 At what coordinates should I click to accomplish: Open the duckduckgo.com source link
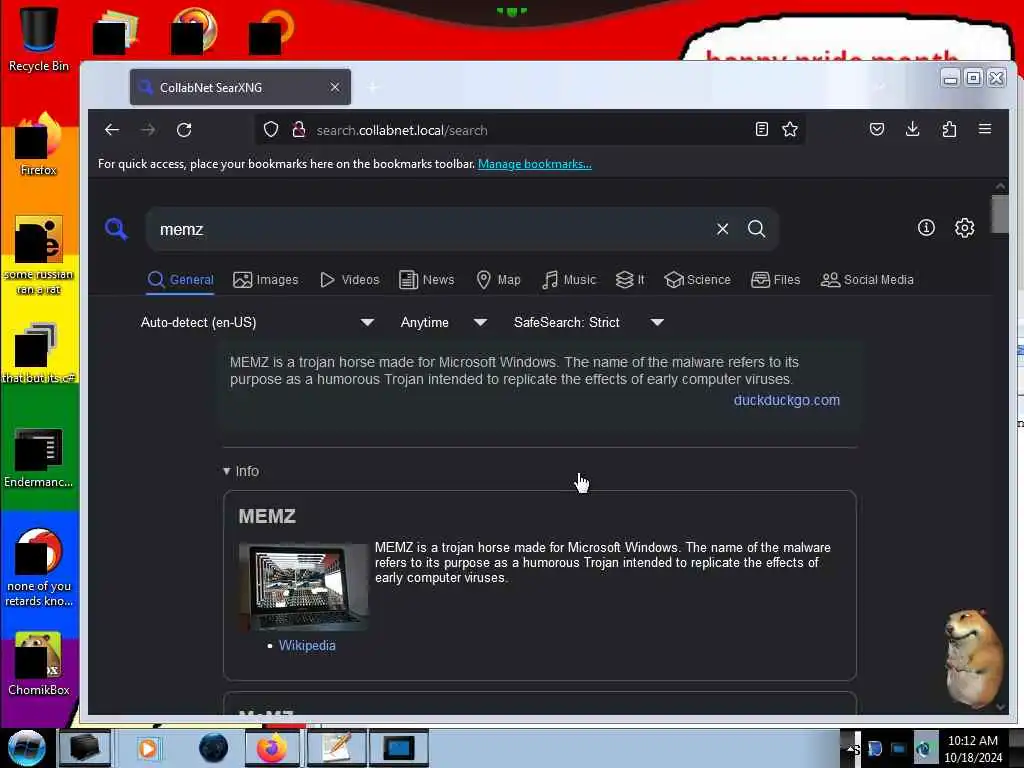click(786, 400)
